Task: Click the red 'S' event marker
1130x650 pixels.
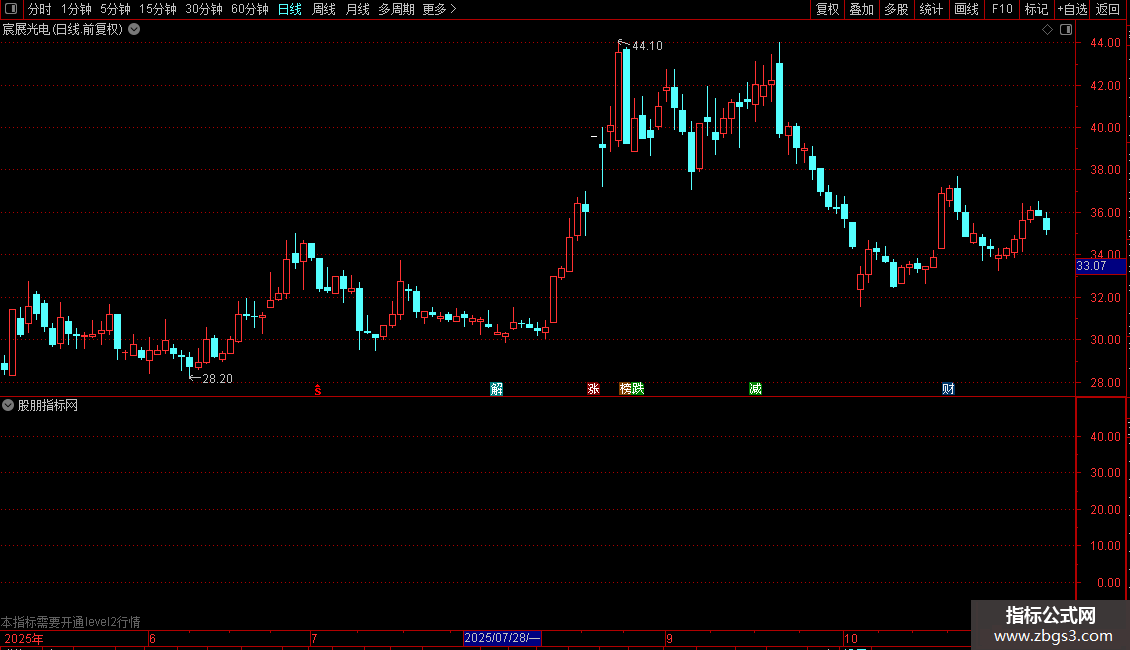Action: click(x=318, y=390)
